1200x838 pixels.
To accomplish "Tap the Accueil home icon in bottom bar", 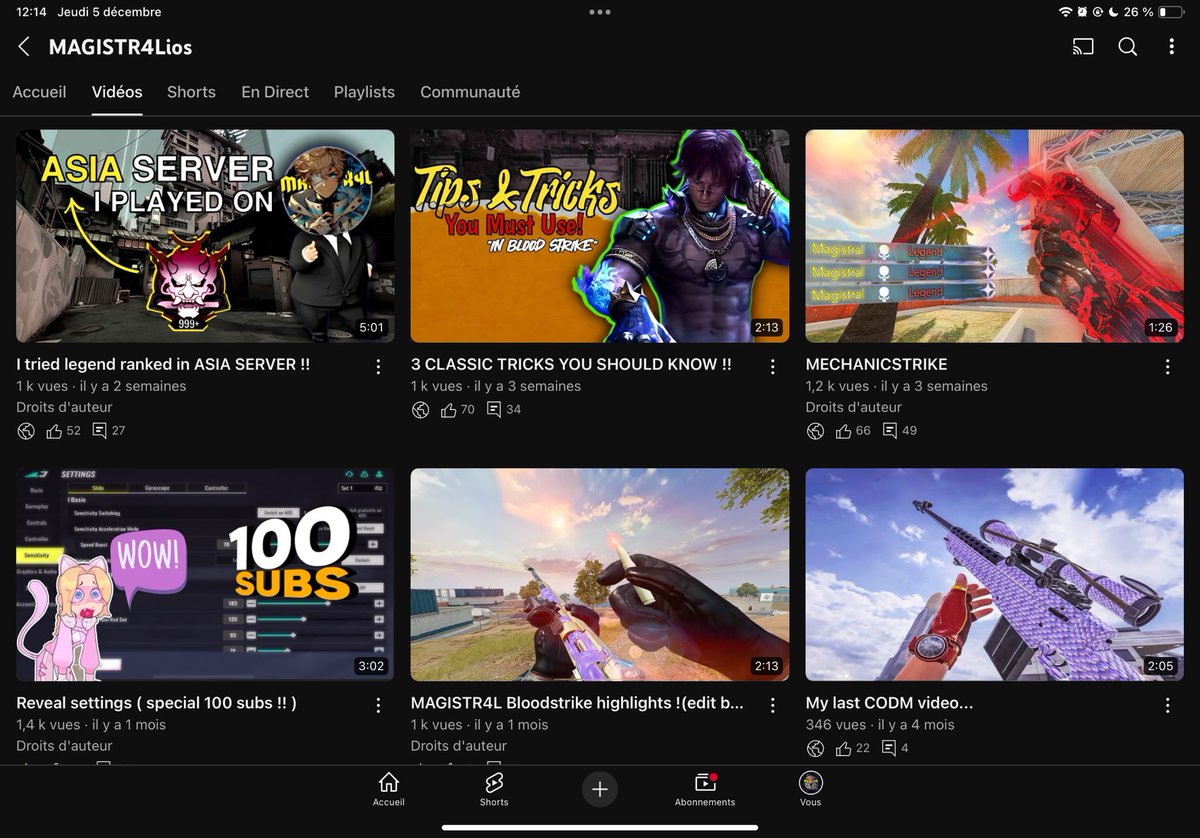I will [389, 789].
